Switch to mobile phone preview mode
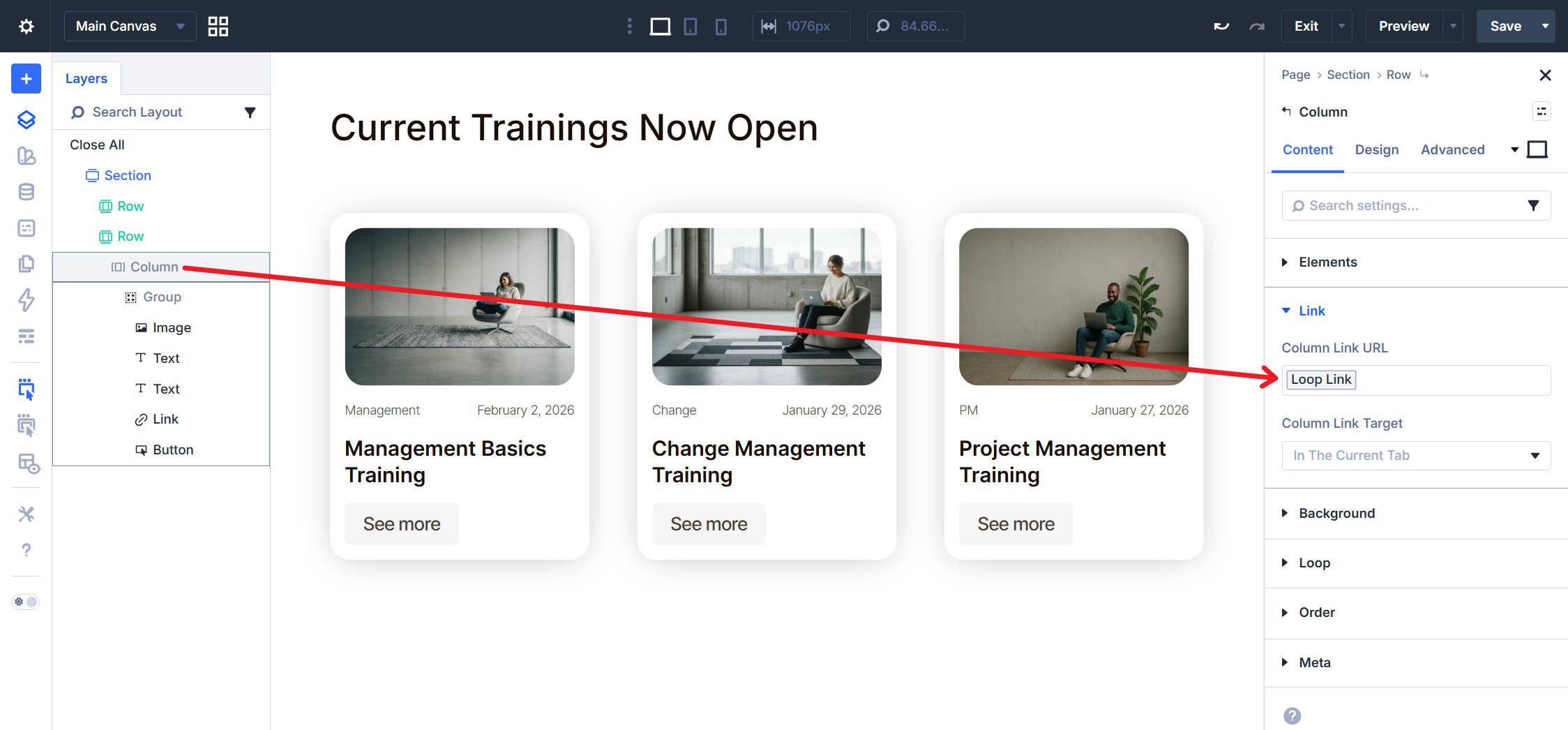The width and height of the screenshot is (1568, 730). (721, 26)
